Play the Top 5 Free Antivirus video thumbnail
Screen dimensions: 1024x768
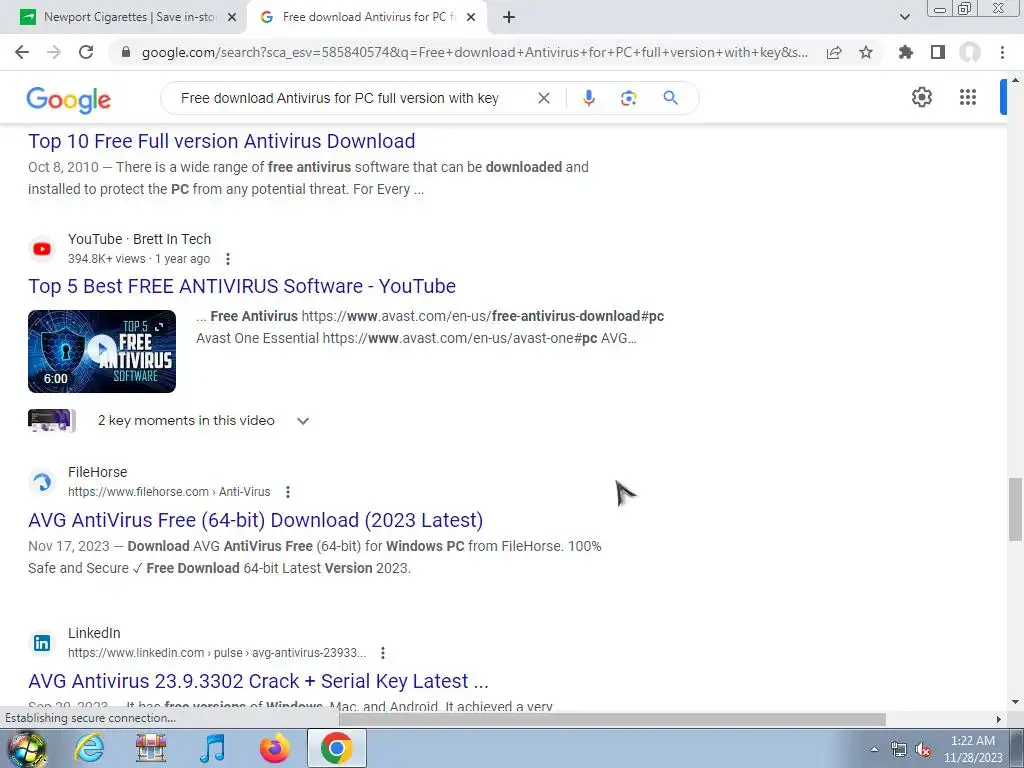coord(102,351)
